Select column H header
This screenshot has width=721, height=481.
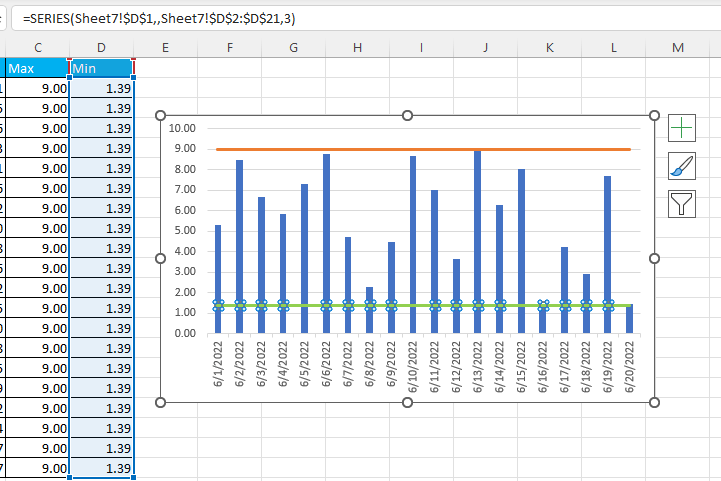click(357, 48)
